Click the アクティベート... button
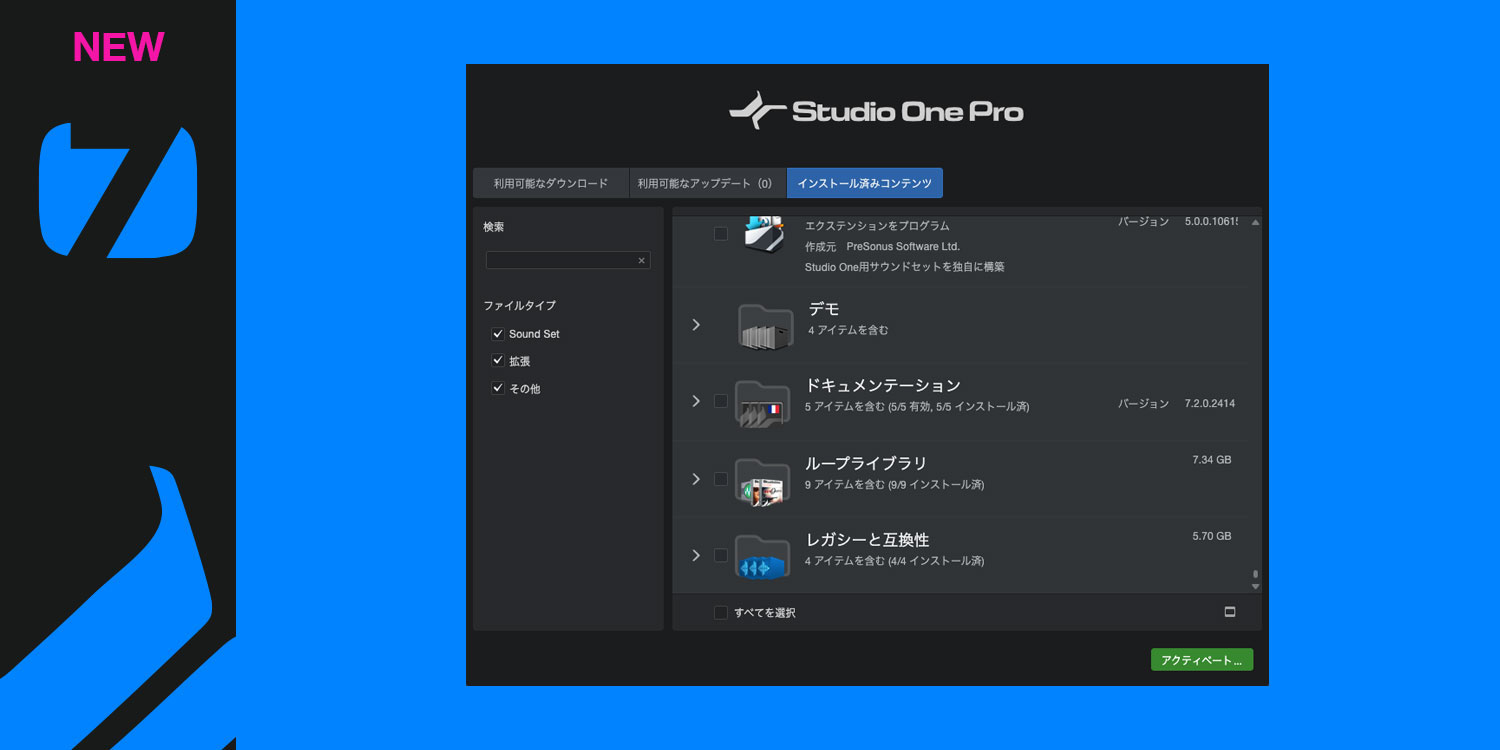The height and width of the screenshot is (750, 1500). click(1202, 660)
